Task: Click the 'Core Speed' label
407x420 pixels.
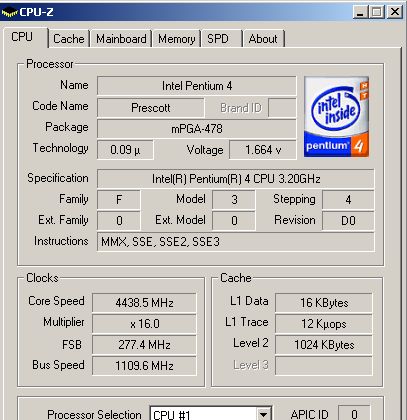Action: click(x=56, y=301)
